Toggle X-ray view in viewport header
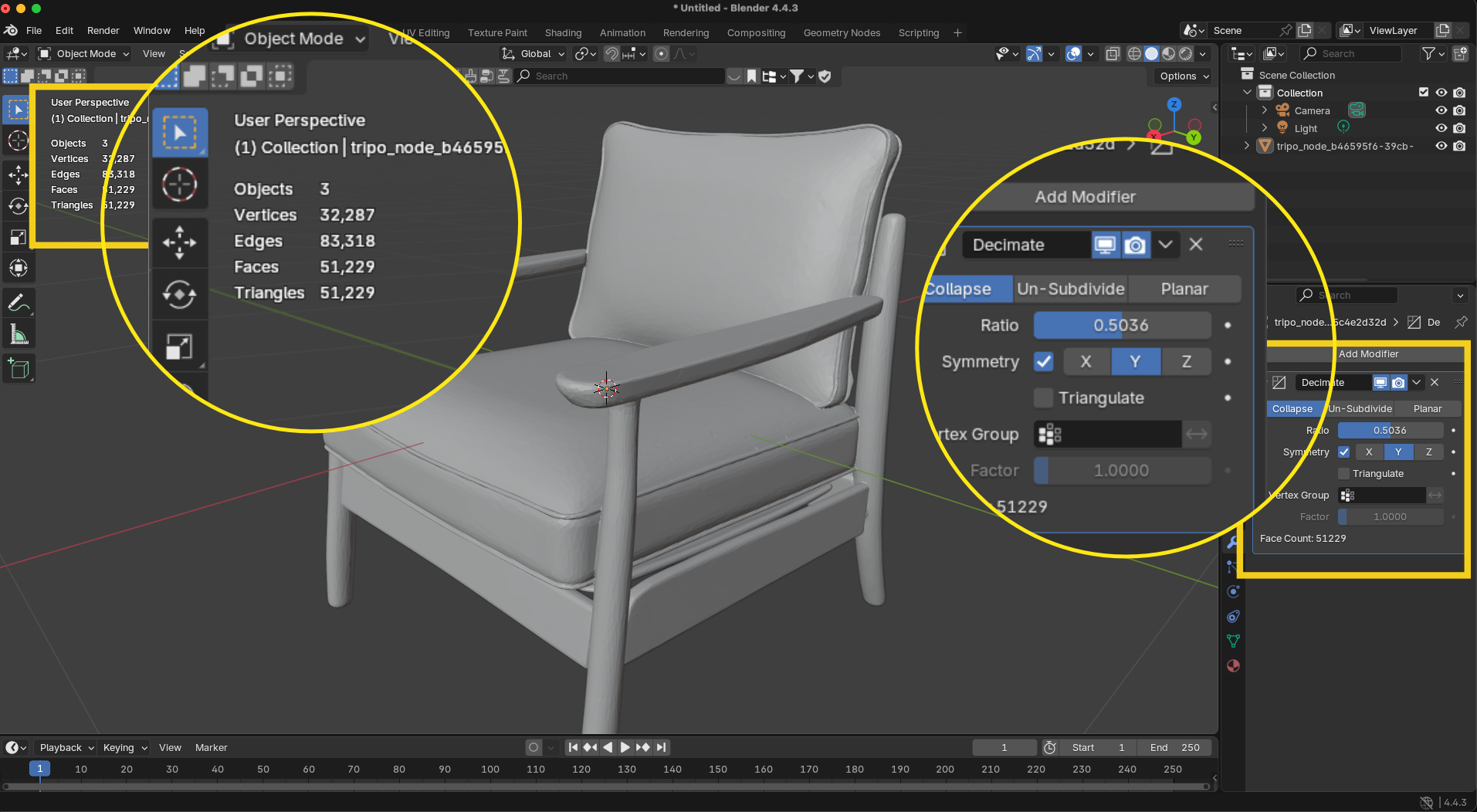The height and width of the screenshot is (812, 1477). (x=1113, y=54)
